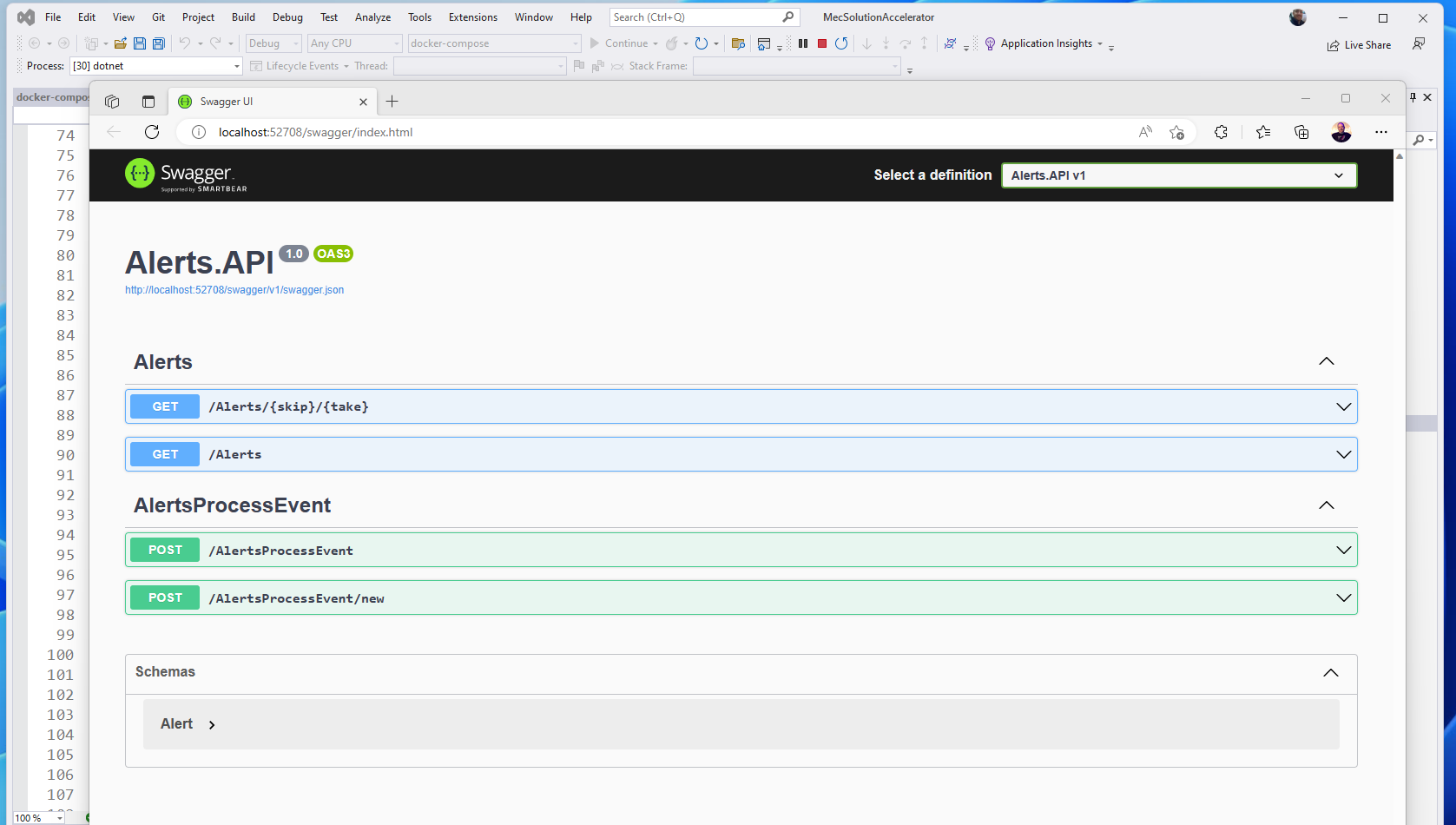Click the POST /AlertsProcessEvent operation row
The width and height of the screenshot is (1456, 825).
coord(741,550)
